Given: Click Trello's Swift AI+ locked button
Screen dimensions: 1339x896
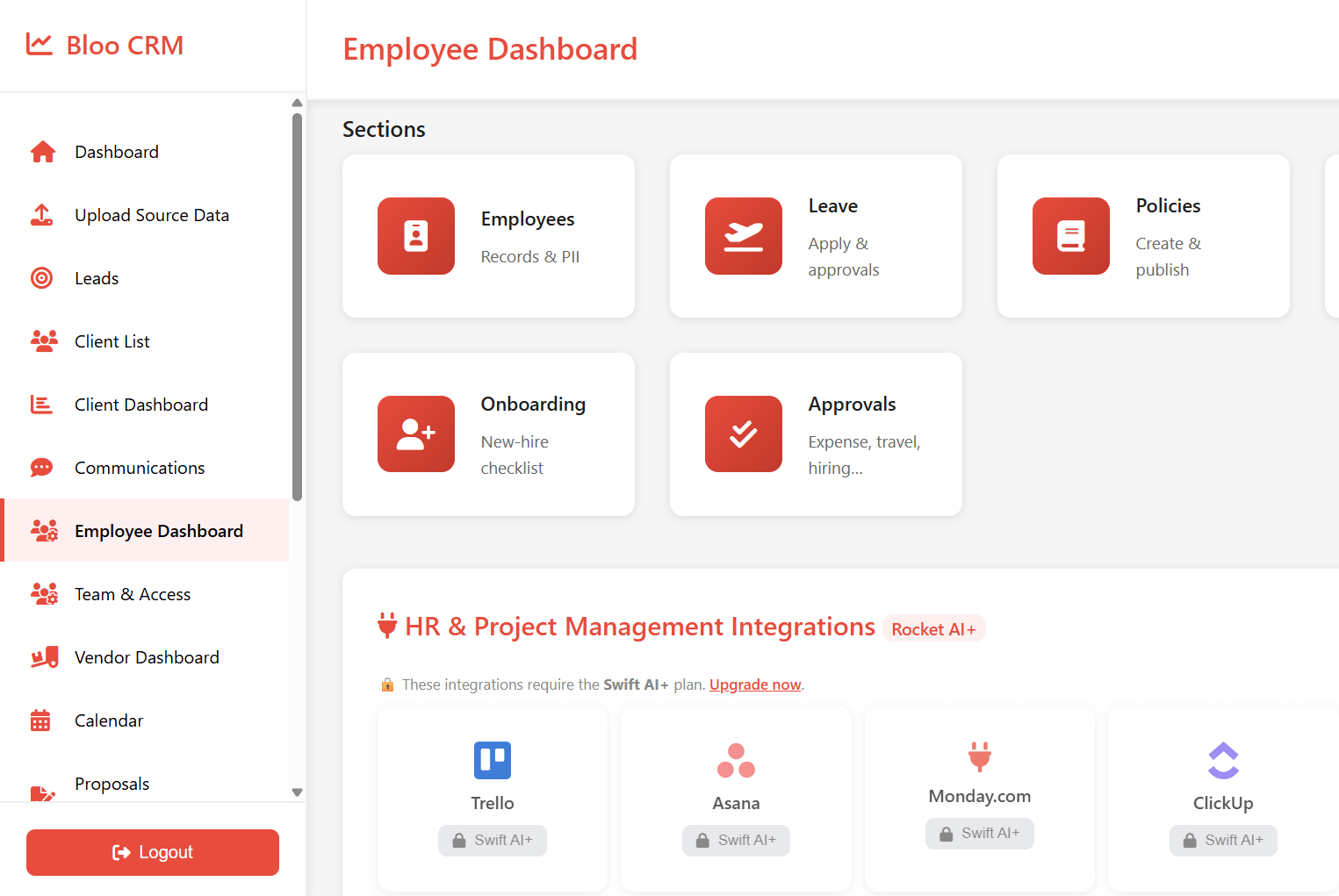Looking at the screenshot, I should click(493, 840).
